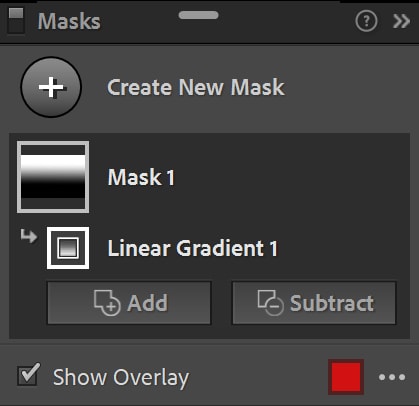This screenshot has width=419, height=406.
Task: Click the Masks panel title
Action: coord(69,21)
